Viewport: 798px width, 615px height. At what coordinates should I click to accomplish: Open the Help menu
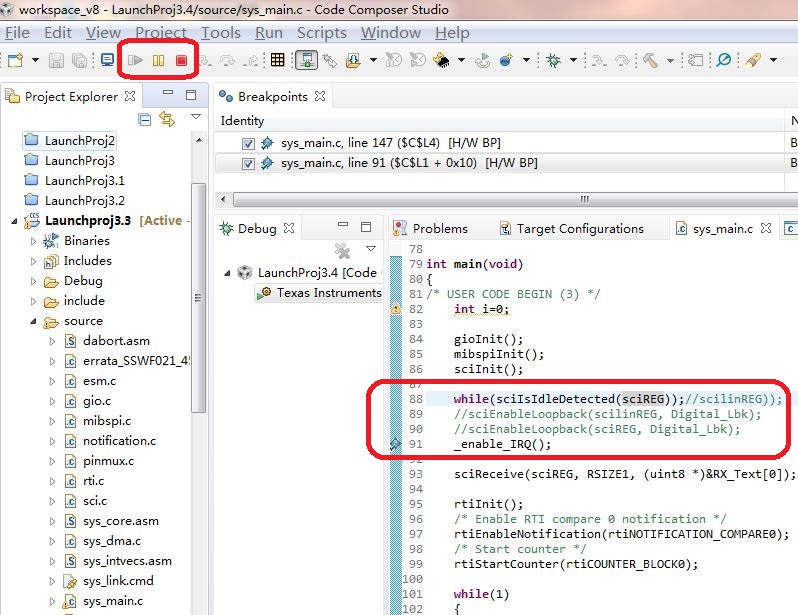point(452,33)
